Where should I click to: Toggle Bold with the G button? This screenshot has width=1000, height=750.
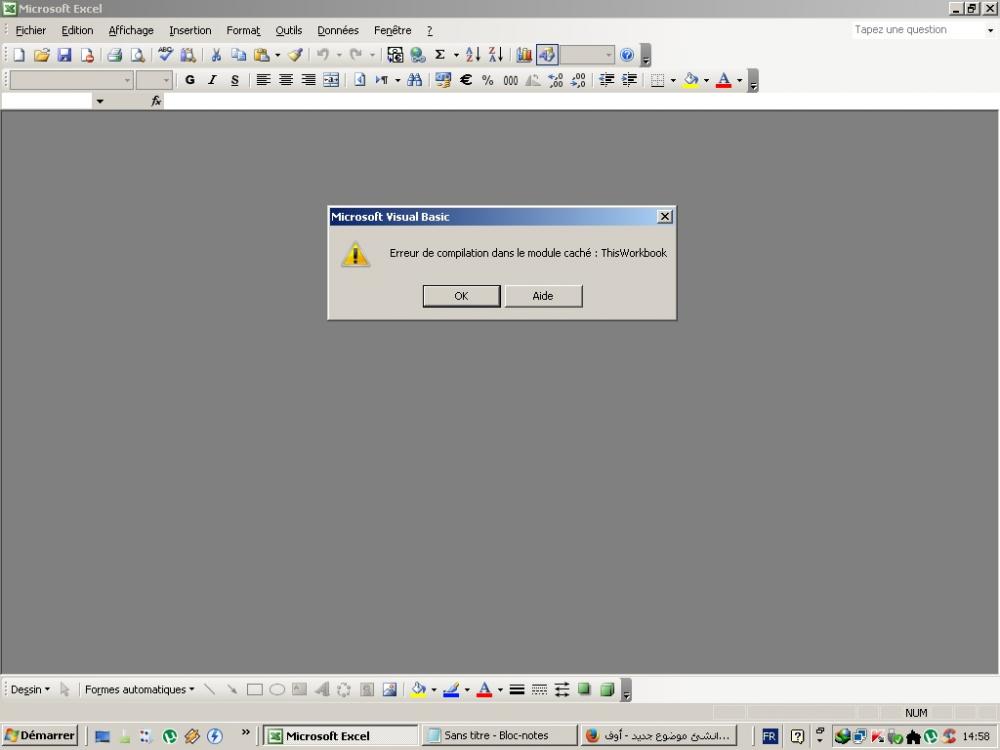(x=189, y=80)
